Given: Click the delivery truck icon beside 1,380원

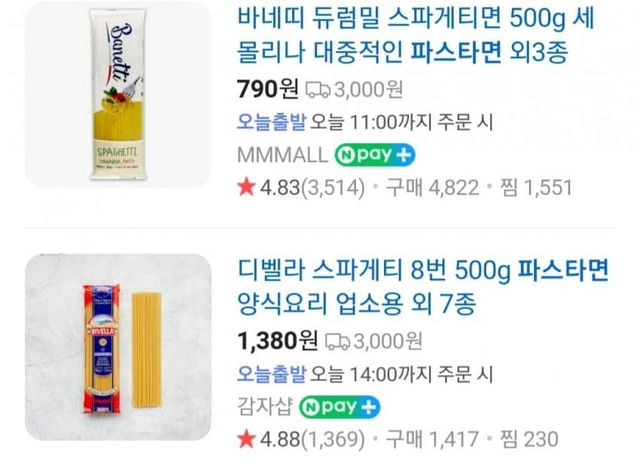Looking at the screenshot, I should click(x=337, y=342).
